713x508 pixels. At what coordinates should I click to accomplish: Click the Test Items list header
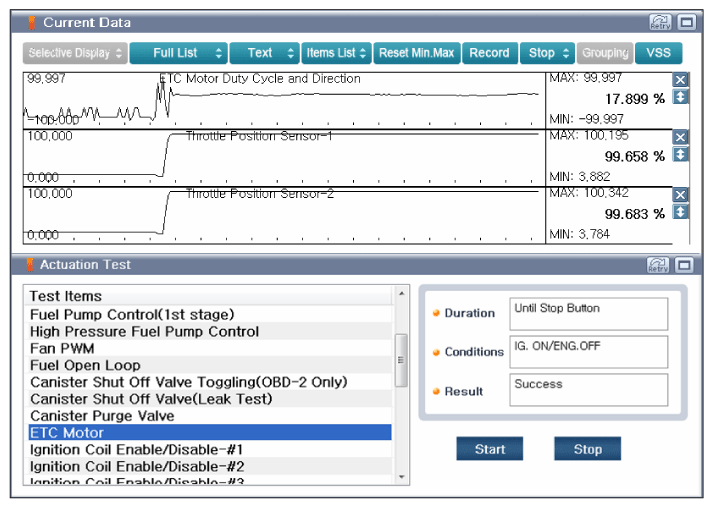[x=210, y=296]
